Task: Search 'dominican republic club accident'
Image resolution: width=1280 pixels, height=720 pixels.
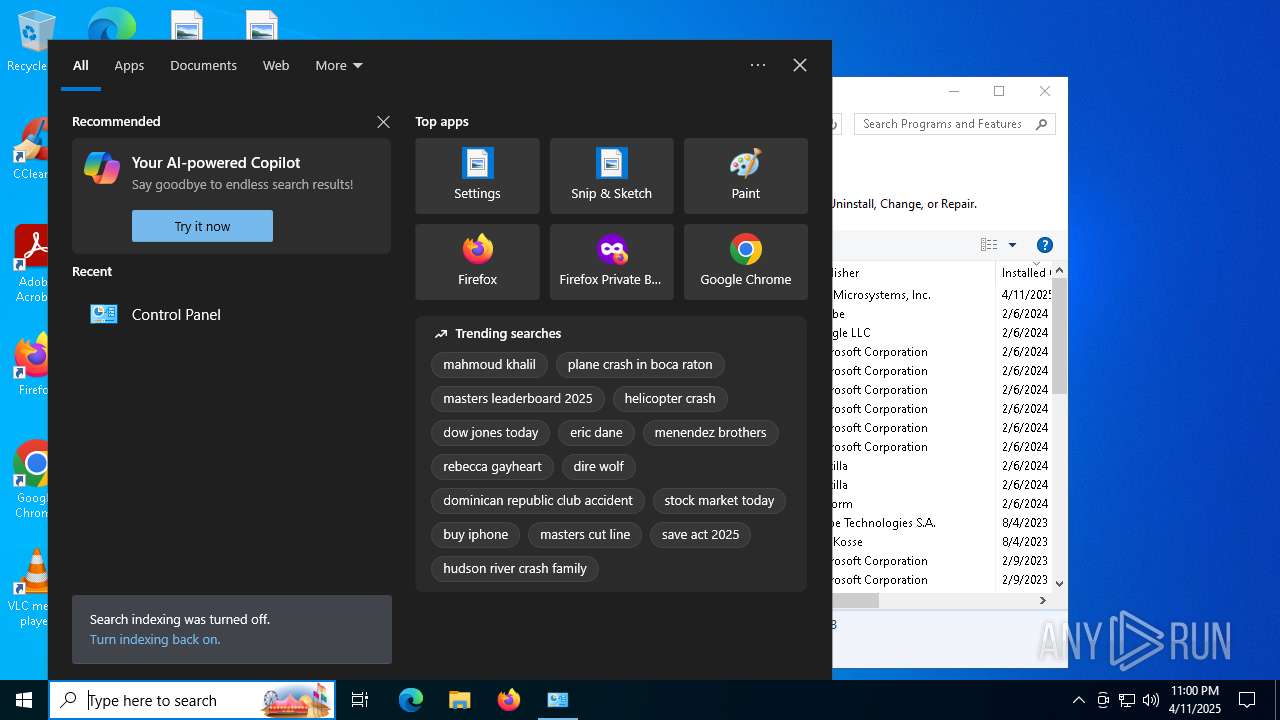Action: point(538,501)
